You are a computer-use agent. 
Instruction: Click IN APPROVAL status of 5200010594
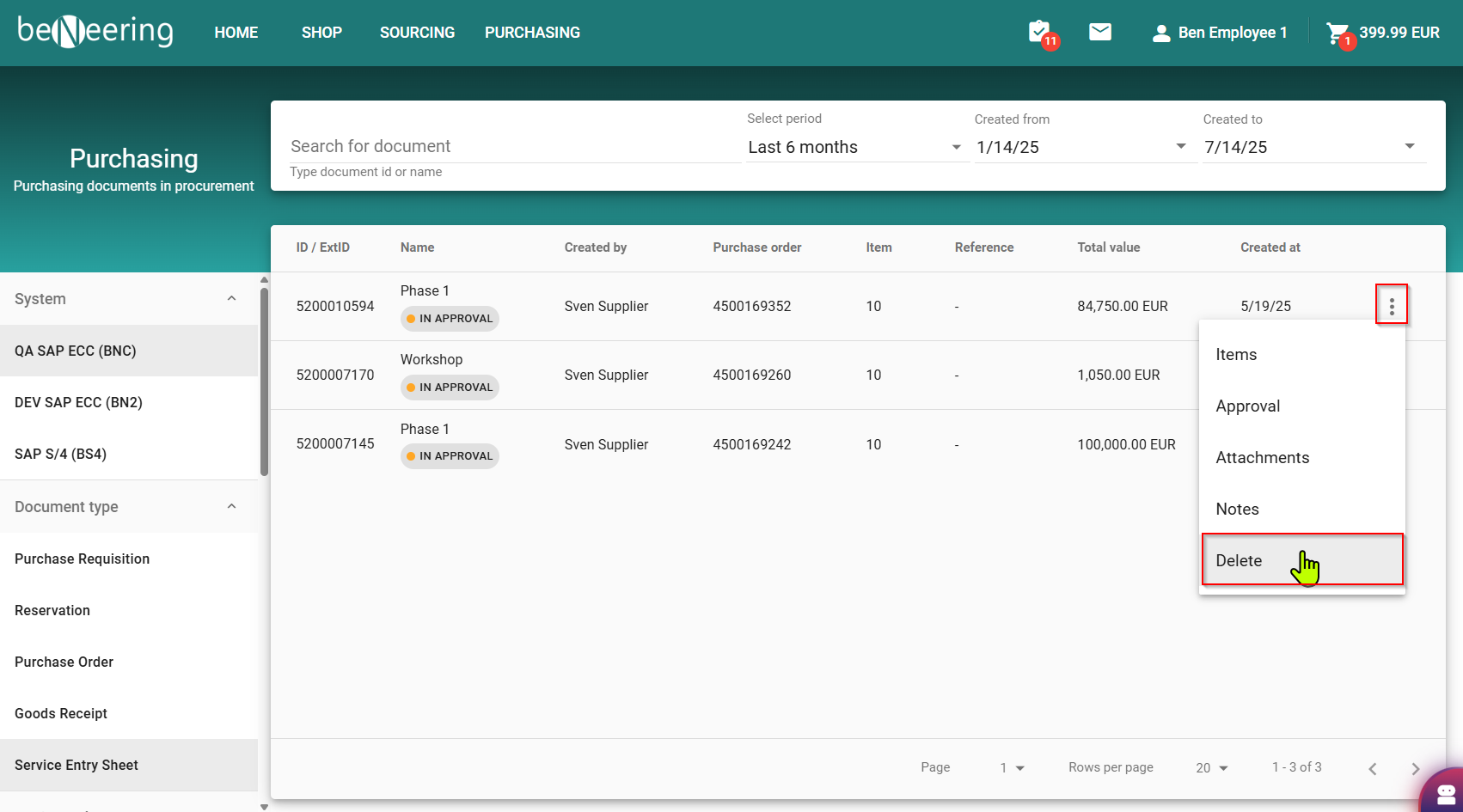[450, 319]
